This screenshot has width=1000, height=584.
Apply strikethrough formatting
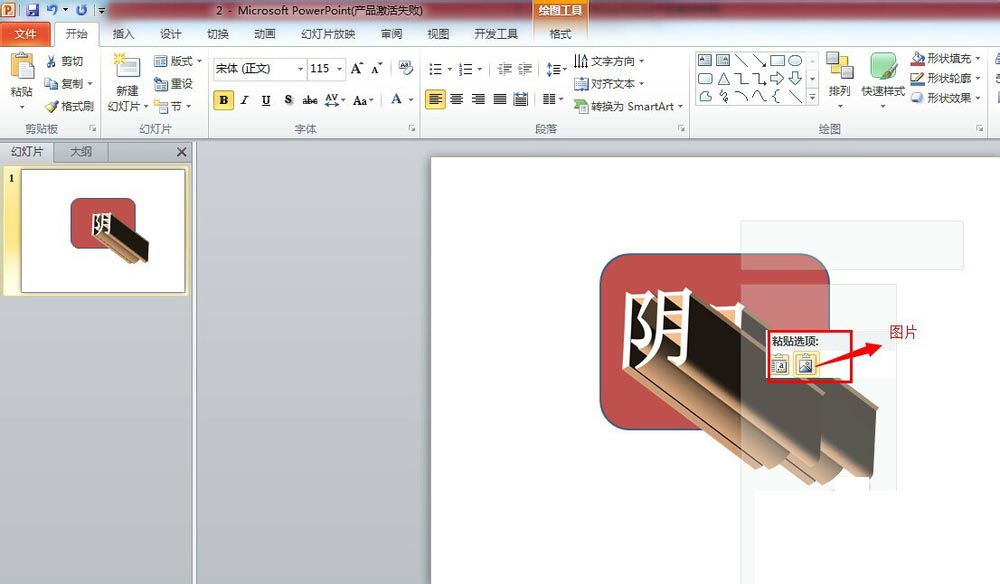[x=309, y=99]
